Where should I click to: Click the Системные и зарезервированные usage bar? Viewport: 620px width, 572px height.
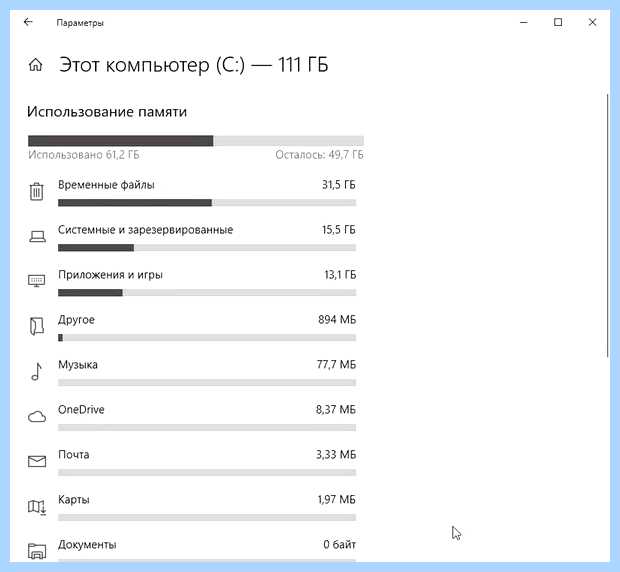tap(207, 248)
